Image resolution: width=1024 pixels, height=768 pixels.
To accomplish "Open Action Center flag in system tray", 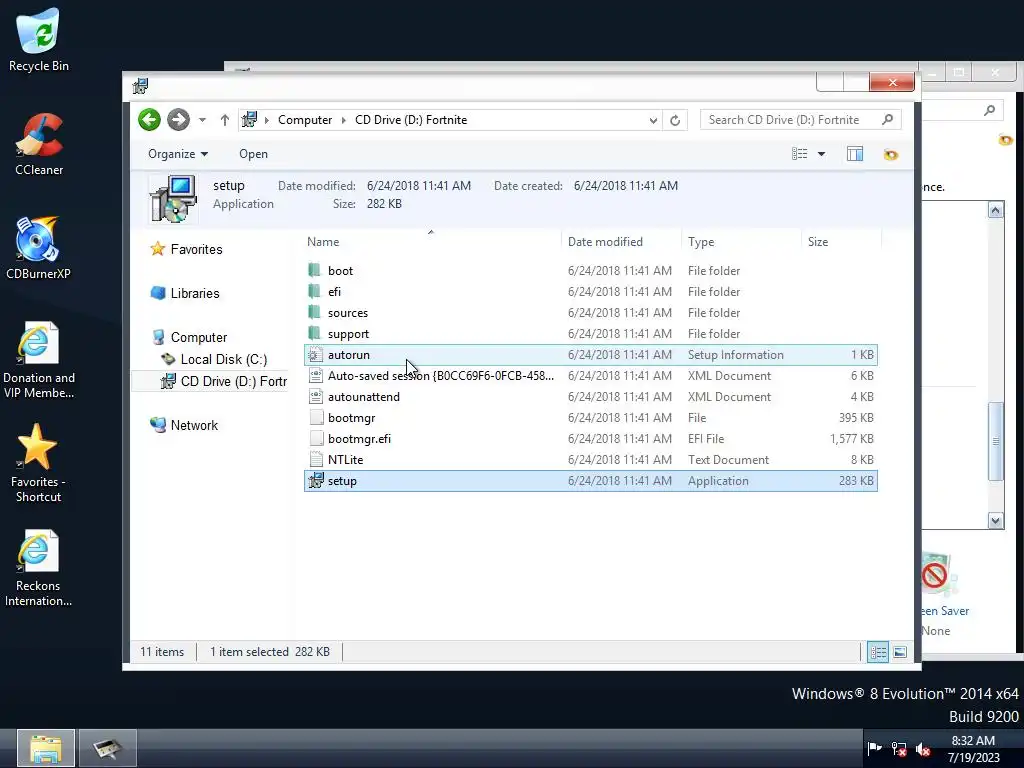I will tap(874, 748).
